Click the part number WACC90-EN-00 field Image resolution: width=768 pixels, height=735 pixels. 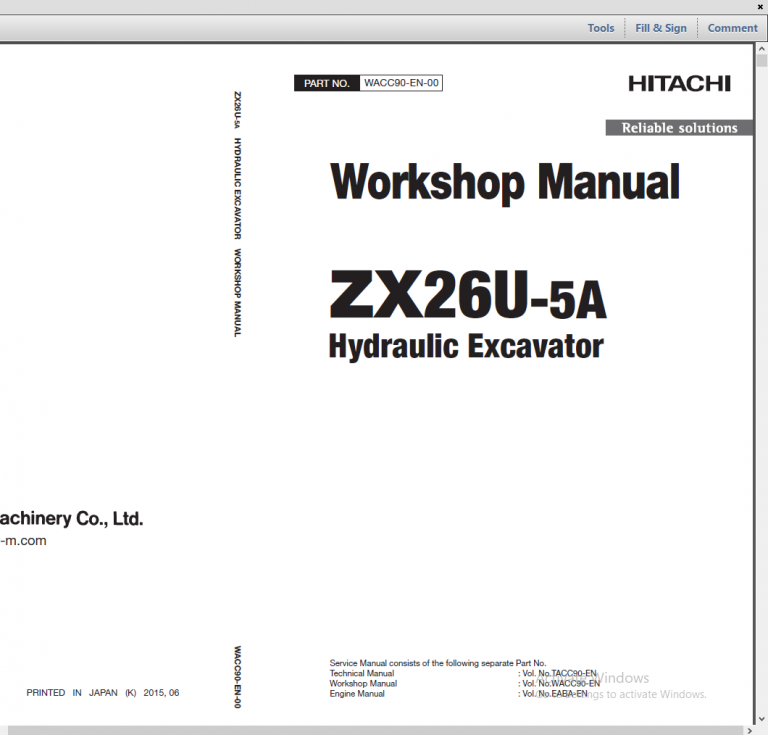click(401, 83)
